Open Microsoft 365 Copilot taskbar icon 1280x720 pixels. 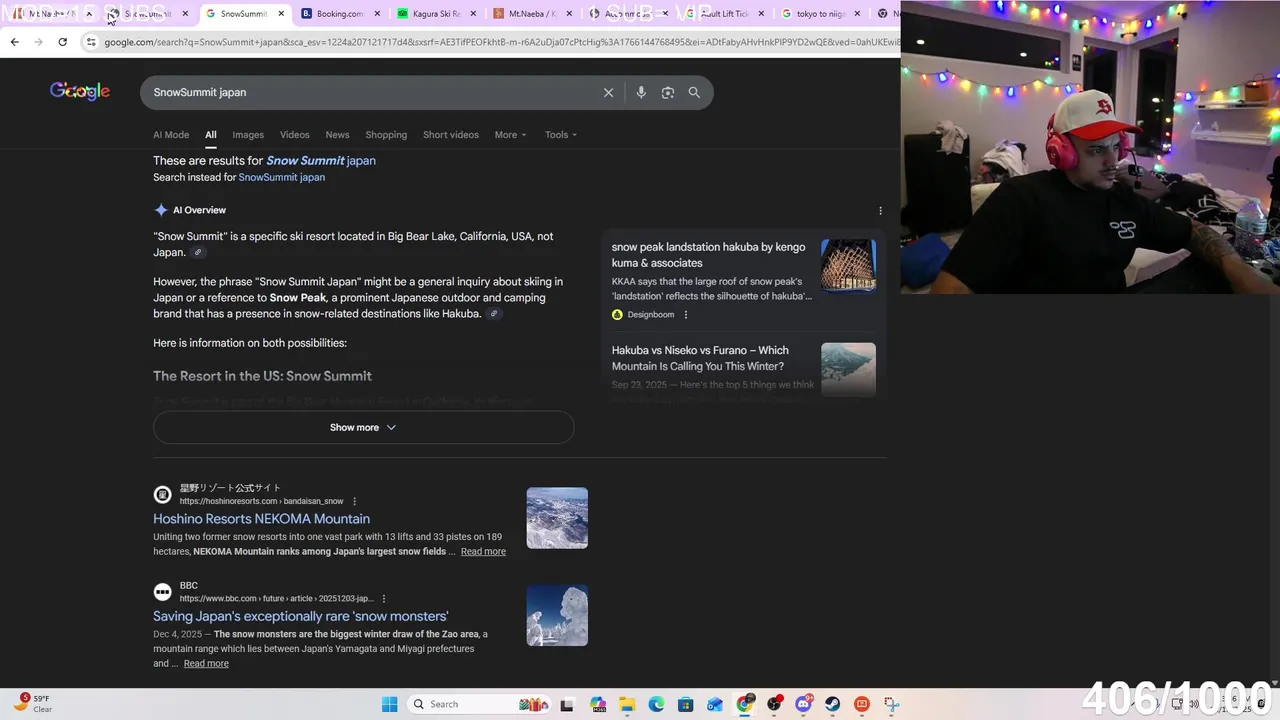[x=598, y=704]
